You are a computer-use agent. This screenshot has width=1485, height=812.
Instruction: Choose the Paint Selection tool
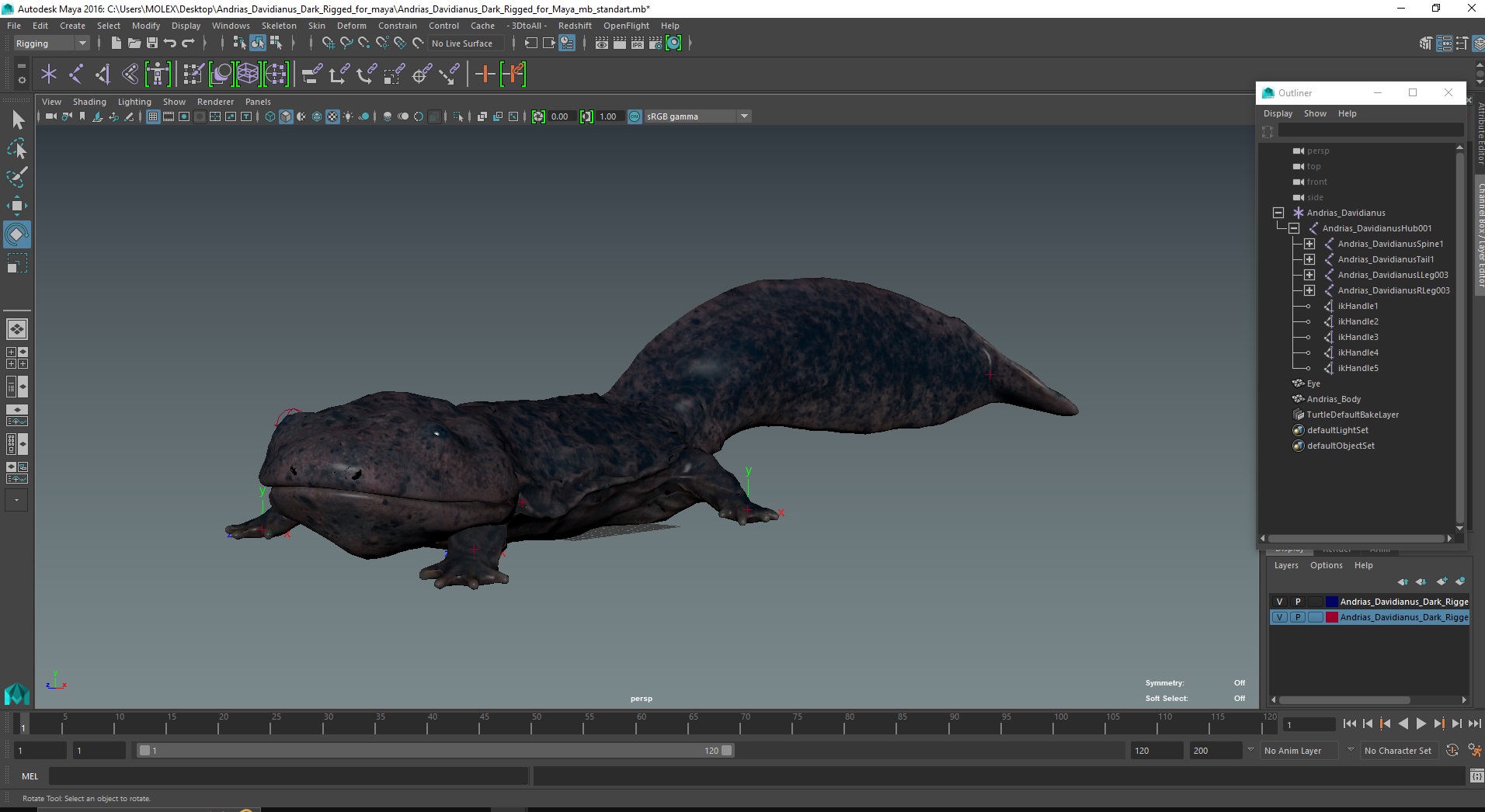pyautogui.click(x=17, y=176)
